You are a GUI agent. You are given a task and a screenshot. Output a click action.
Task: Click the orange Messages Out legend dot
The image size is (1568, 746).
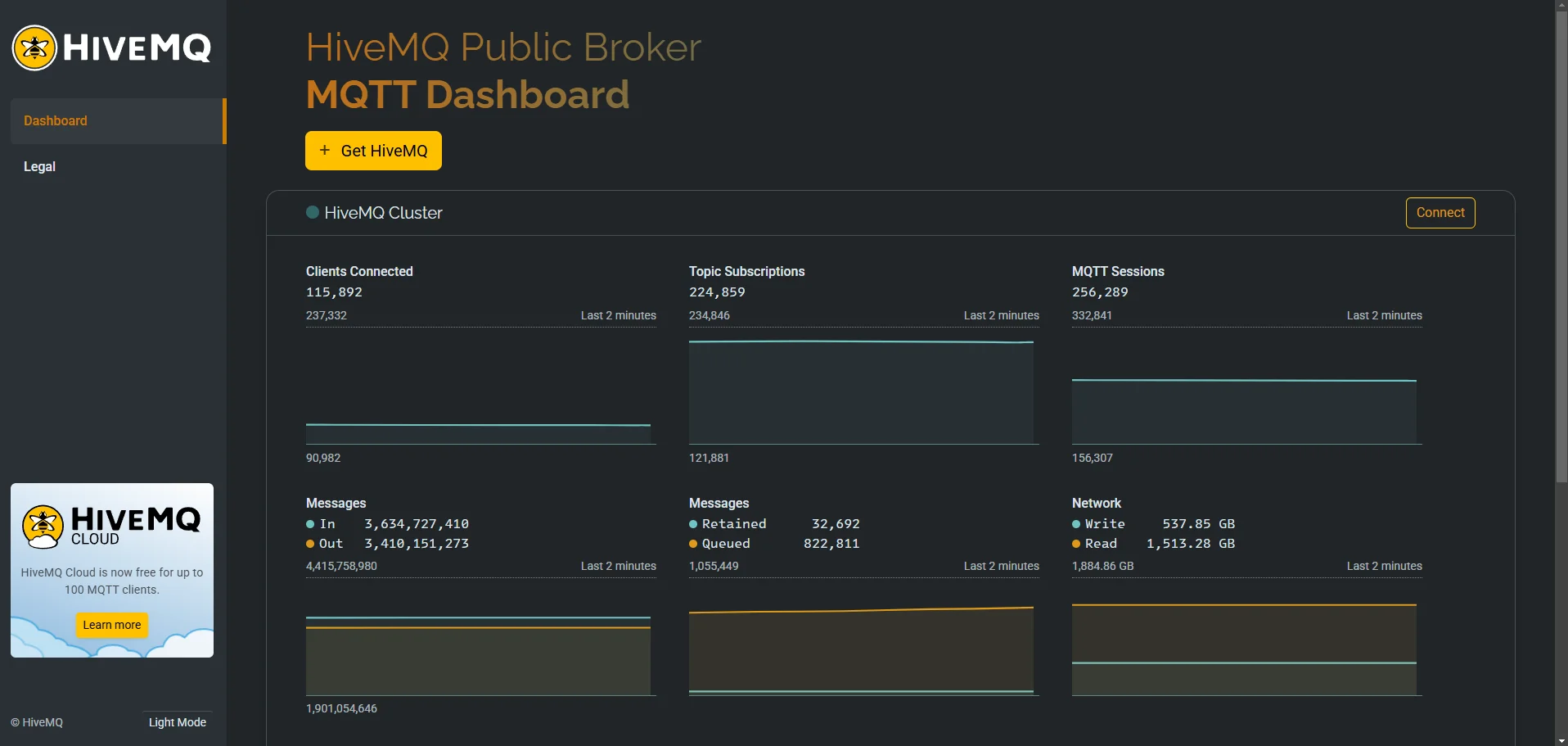(x=310, y=544)
